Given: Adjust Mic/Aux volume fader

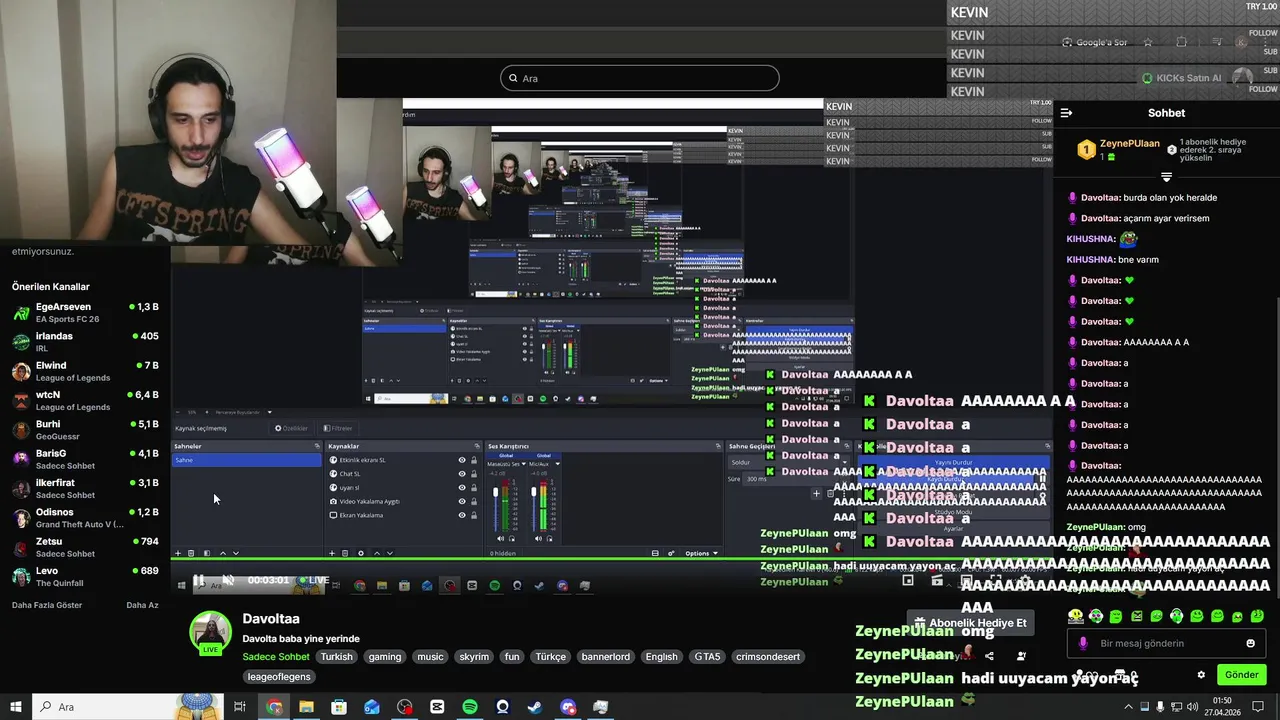Looking at the screenshot, I should (533, 492).
